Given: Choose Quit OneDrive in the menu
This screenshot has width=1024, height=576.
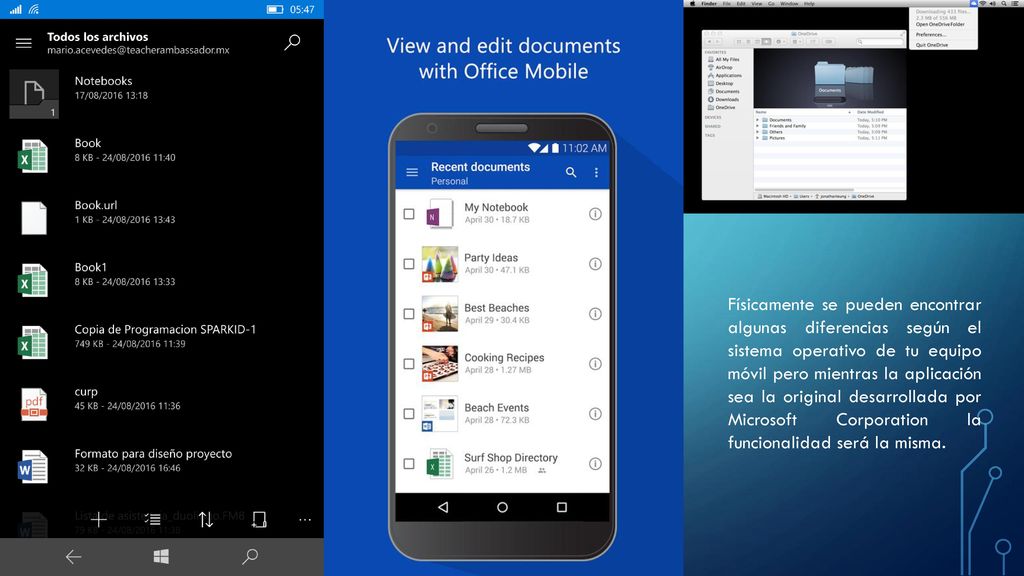Looking at the screenshot, I should tap(932, 45).
